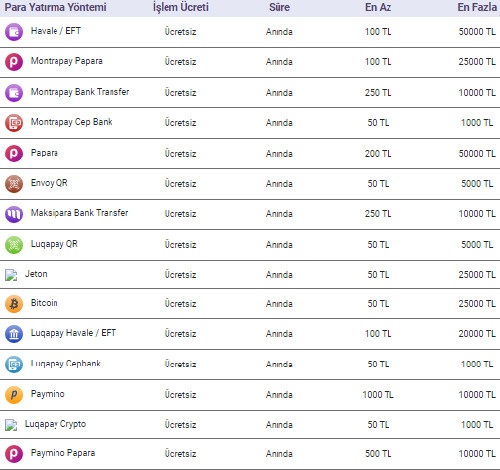Click Ücretsiz in the Maksipara Bank Transfer row
500x470 pixels.
pyautogui.click(x=180, y=214)
